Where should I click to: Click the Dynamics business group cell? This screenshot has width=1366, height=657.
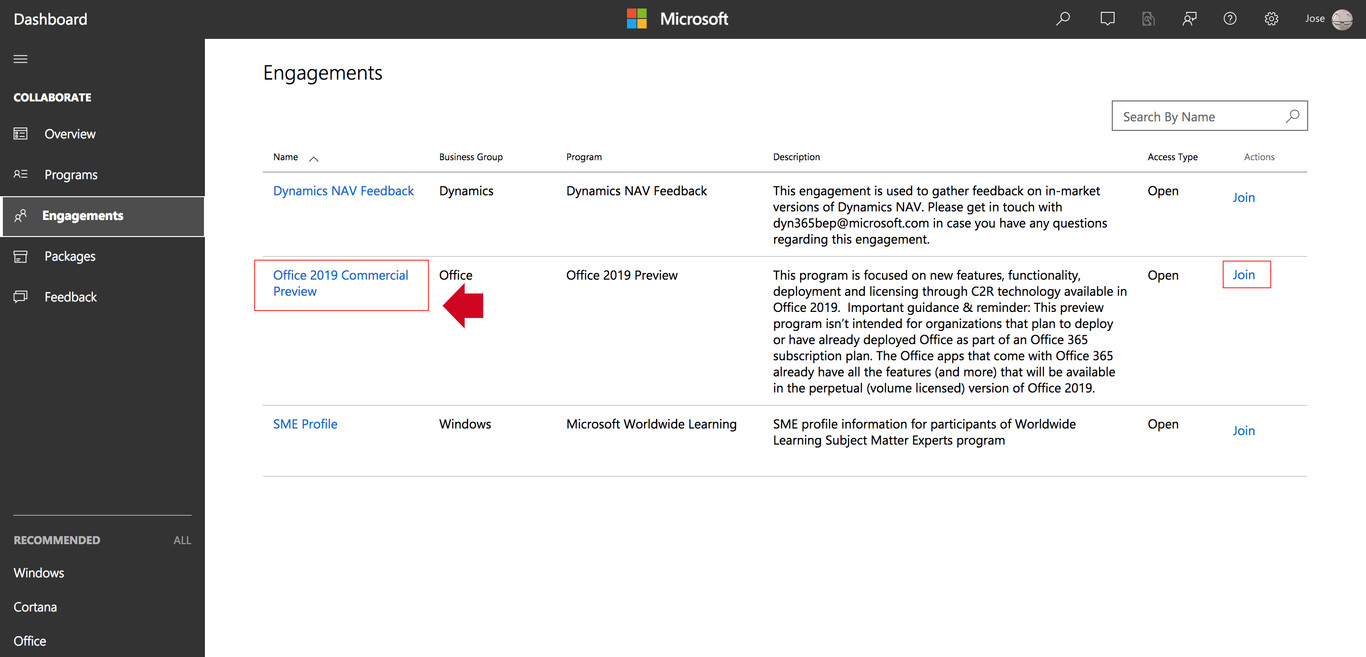(x=466, y=191)
